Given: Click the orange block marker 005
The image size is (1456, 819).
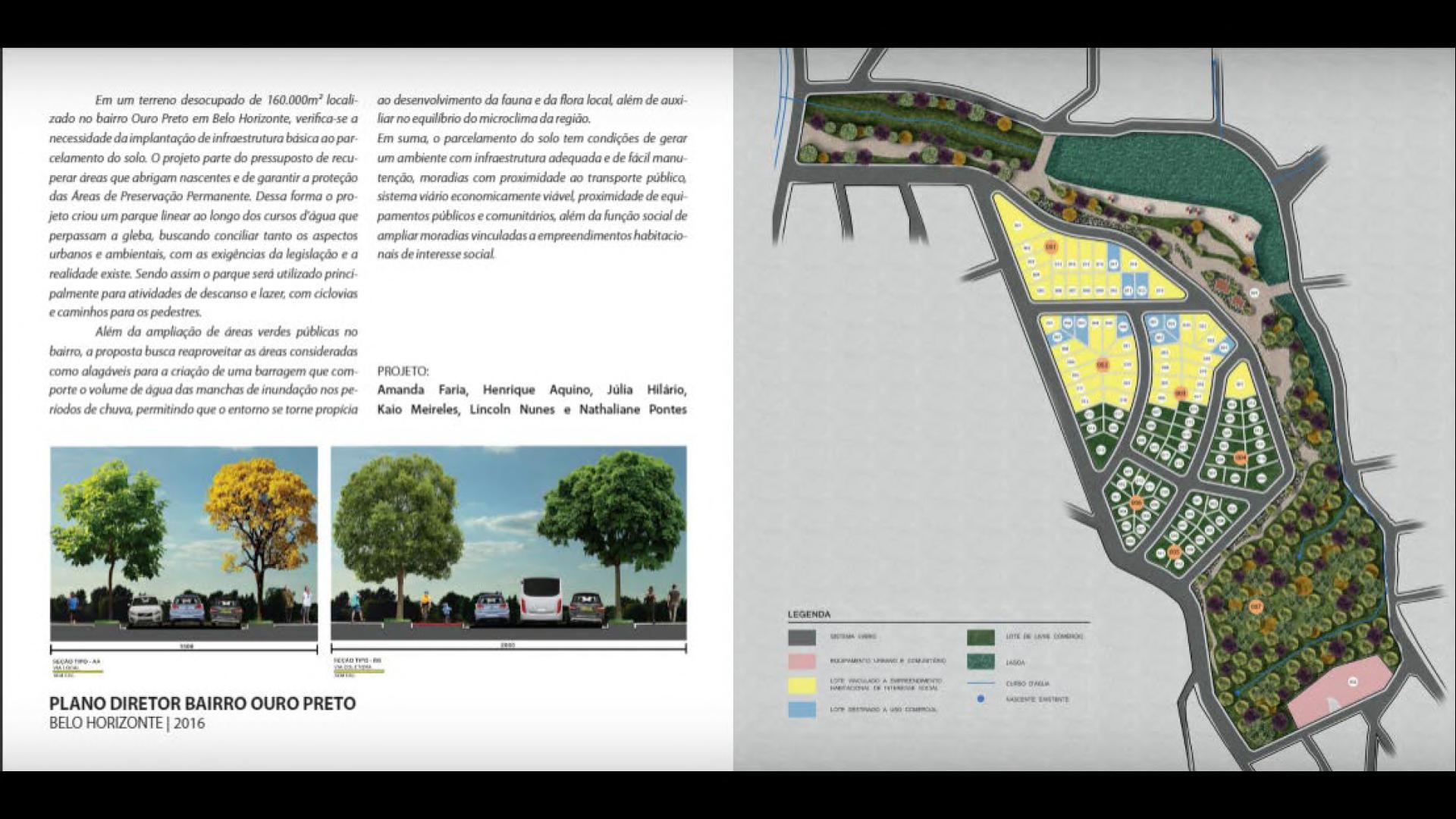Looking at the screenshot, I should coord(1175,551).
